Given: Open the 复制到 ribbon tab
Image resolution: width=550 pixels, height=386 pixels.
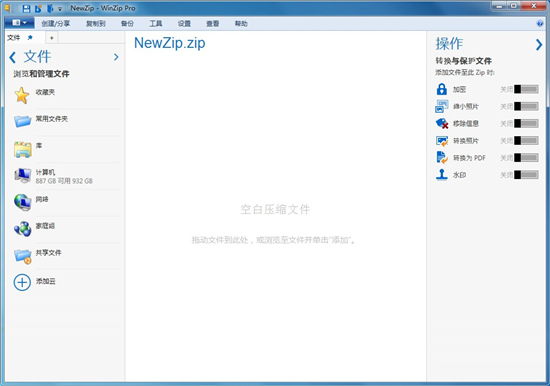Looking at the screenshot, I should click(x=96, y=24).
